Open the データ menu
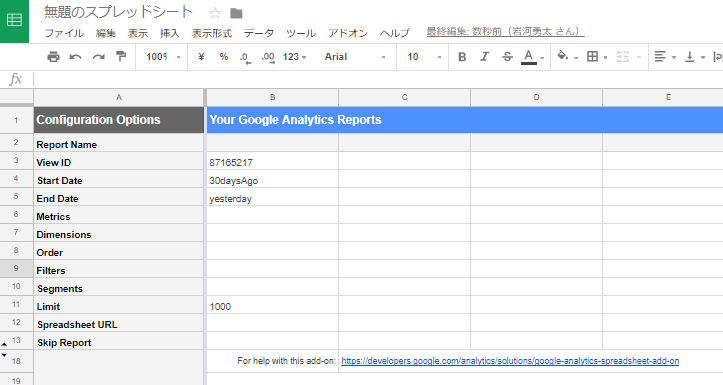 [x=259, y=33]
